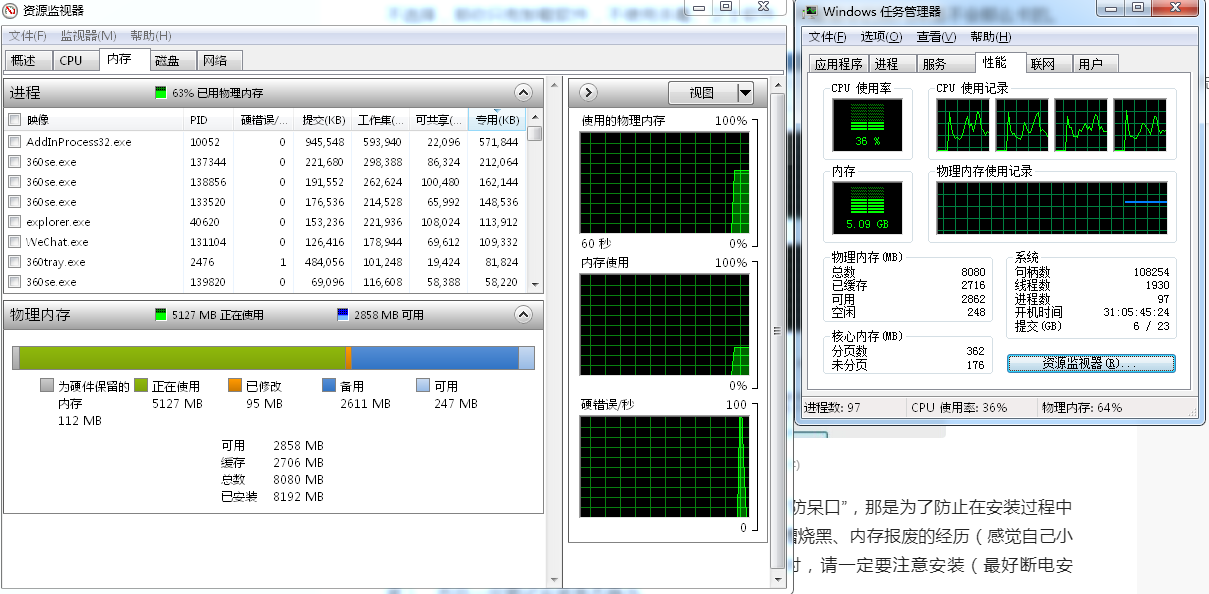This screenshot has width=1209, height=594.
Task: Select the explorer.exe process name
Action: [58, 222]
